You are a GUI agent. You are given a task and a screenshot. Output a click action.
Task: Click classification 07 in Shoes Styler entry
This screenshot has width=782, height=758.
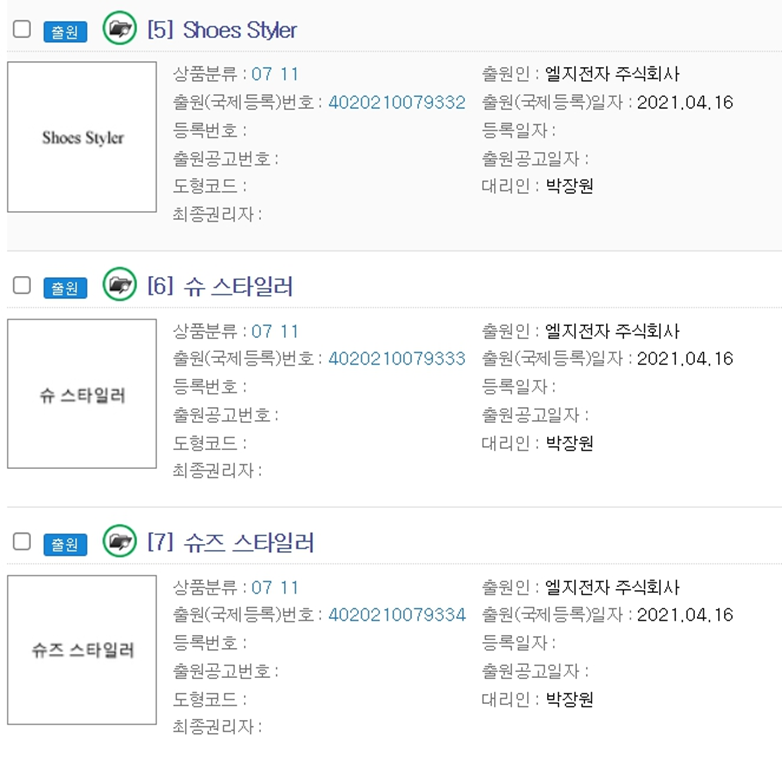[262, 74]
